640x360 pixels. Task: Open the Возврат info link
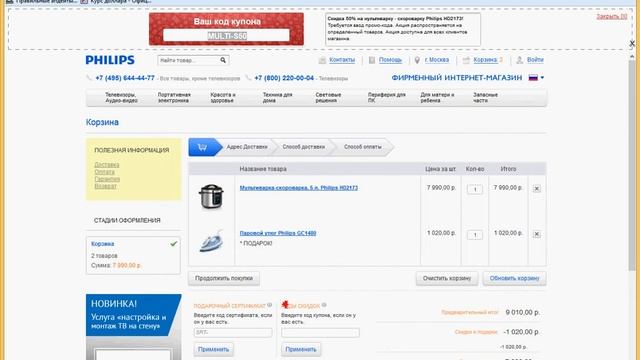click(105, 186)
